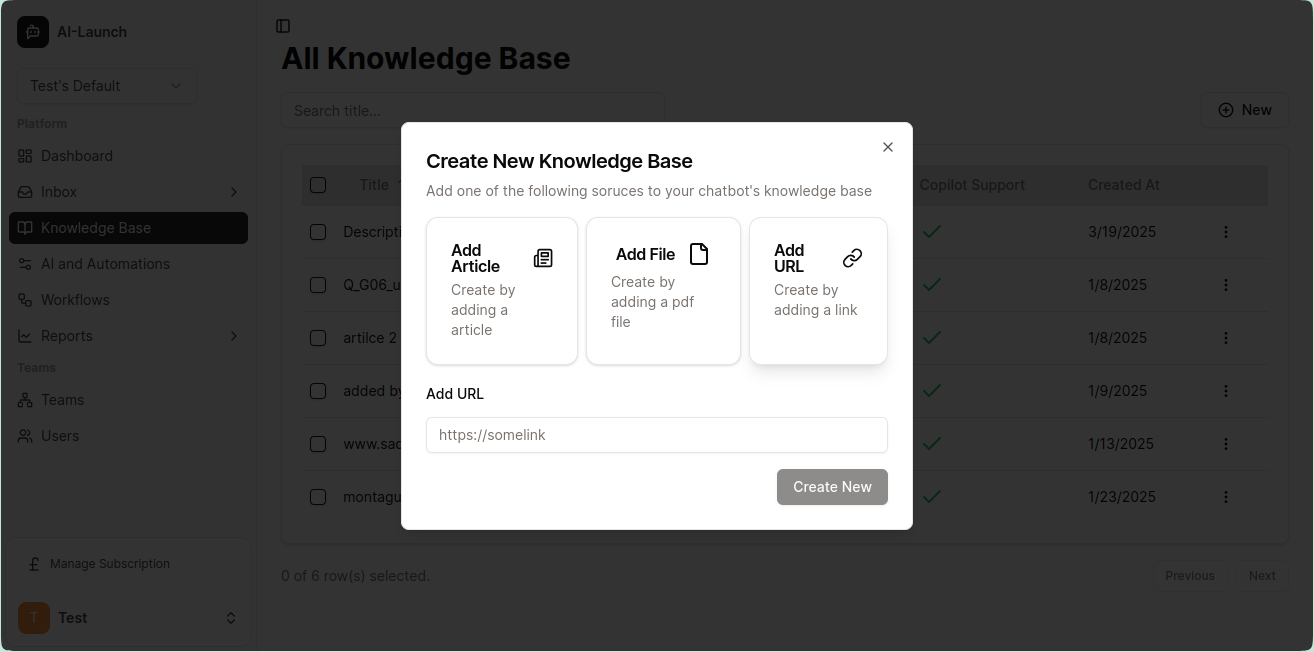Choose the Add Article card
Image resolution: width=1314 pixels, height=652 pixels.
502,291
